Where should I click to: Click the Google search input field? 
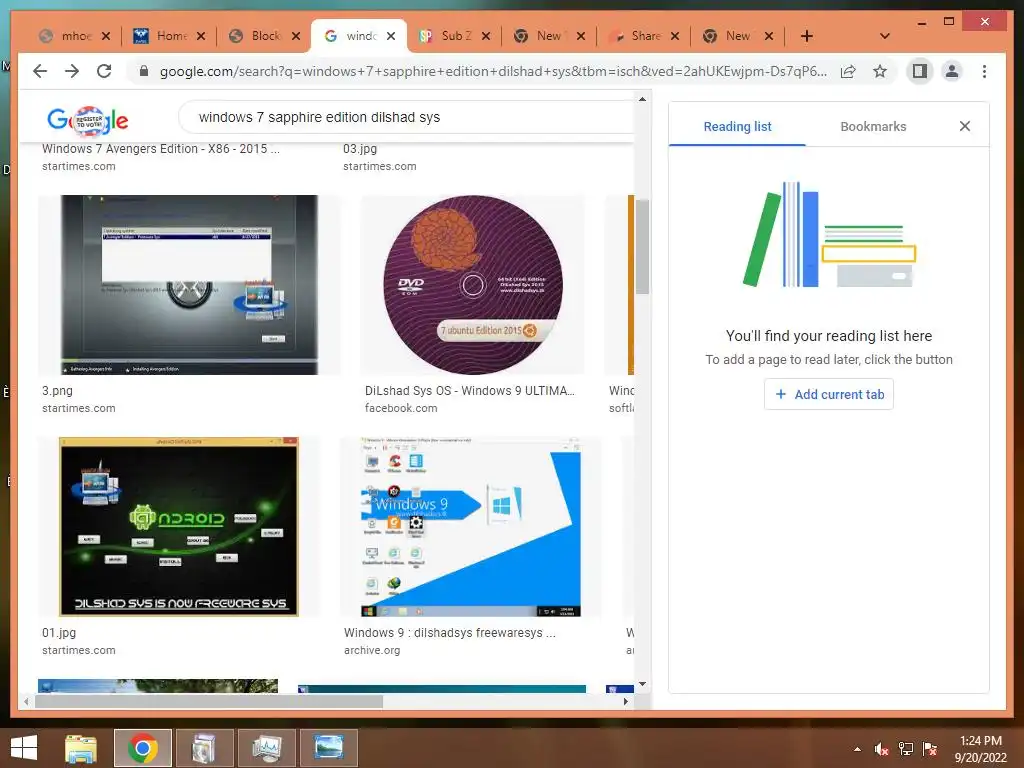408,117
